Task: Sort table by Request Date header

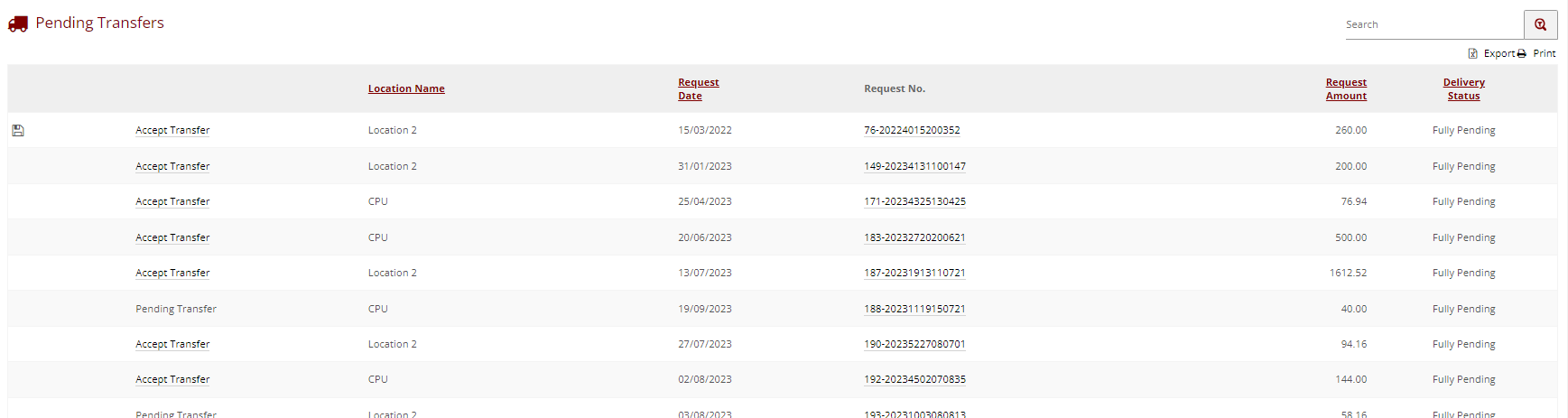Action: point(698,88)
